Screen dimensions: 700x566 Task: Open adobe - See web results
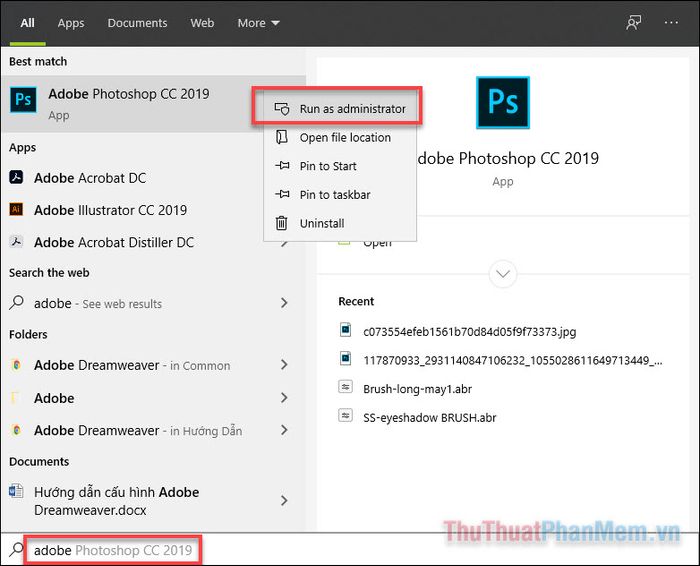tap(153, 303)
